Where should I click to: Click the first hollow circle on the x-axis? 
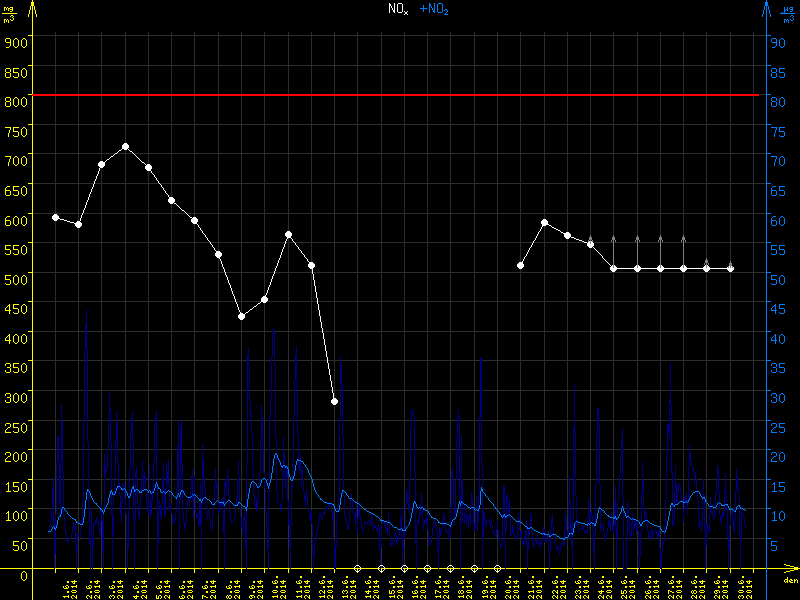(x=357, y=568)
